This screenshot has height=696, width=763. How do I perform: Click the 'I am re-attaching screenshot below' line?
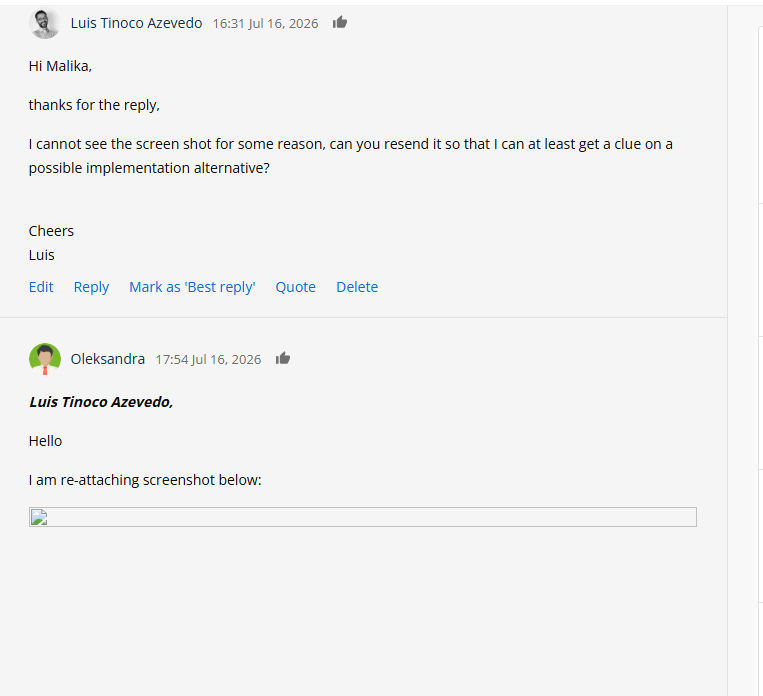tap(145, 480)
